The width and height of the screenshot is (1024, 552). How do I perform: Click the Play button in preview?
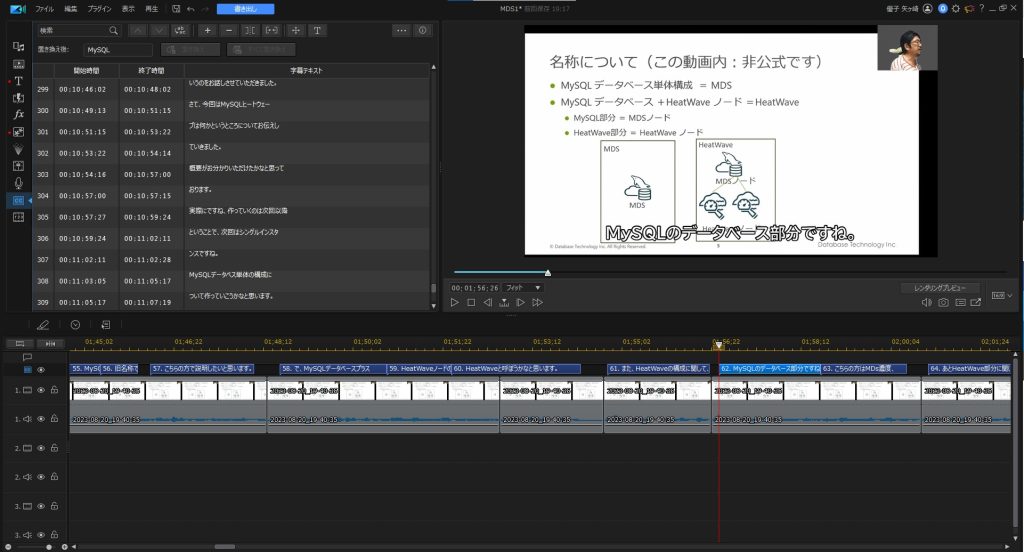455,302
